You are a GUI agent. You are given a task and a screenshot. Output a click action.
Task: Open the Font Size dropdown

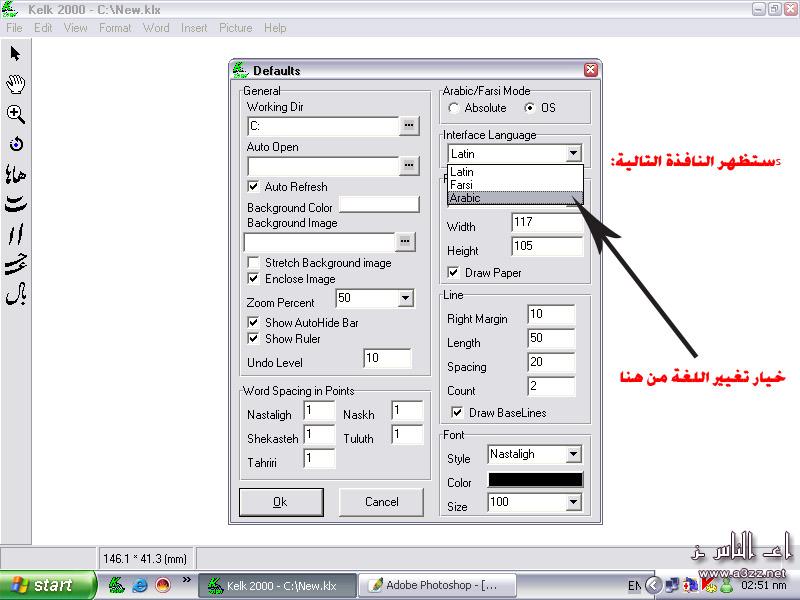573,503
